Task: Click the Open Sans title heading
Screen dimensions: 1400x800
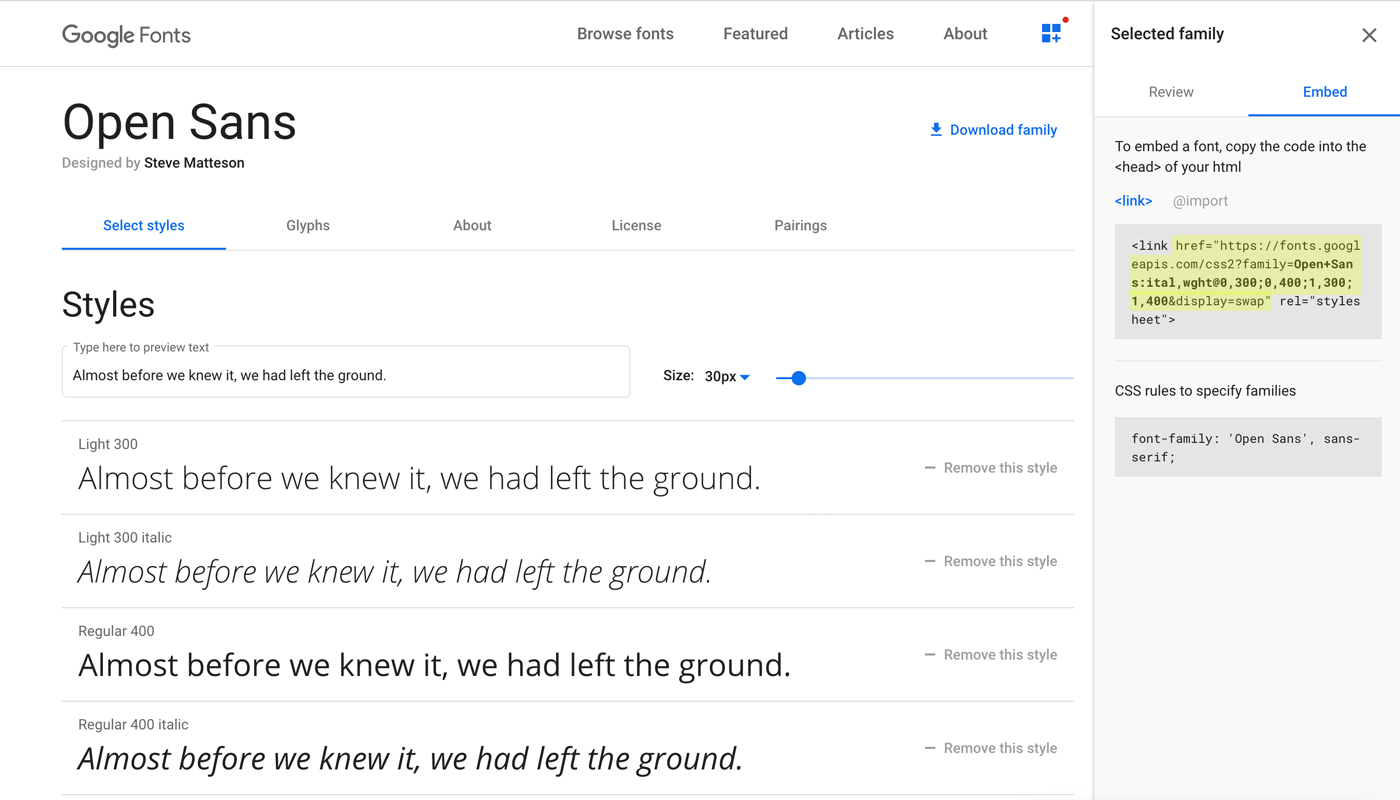Action: pos(179,123)
